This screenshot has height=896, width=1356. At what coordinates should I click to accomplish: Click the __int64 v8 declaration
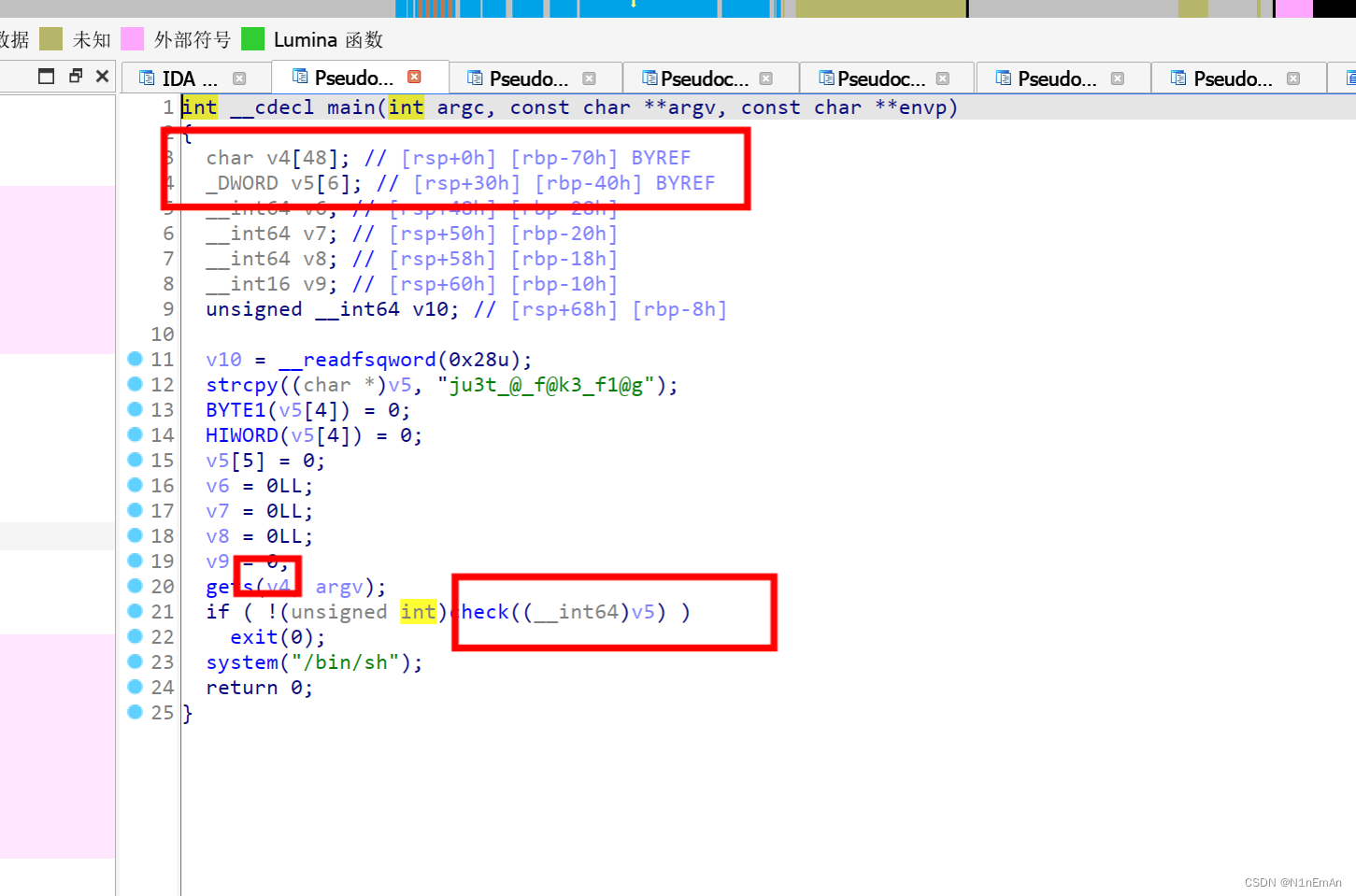click(272, 259)
